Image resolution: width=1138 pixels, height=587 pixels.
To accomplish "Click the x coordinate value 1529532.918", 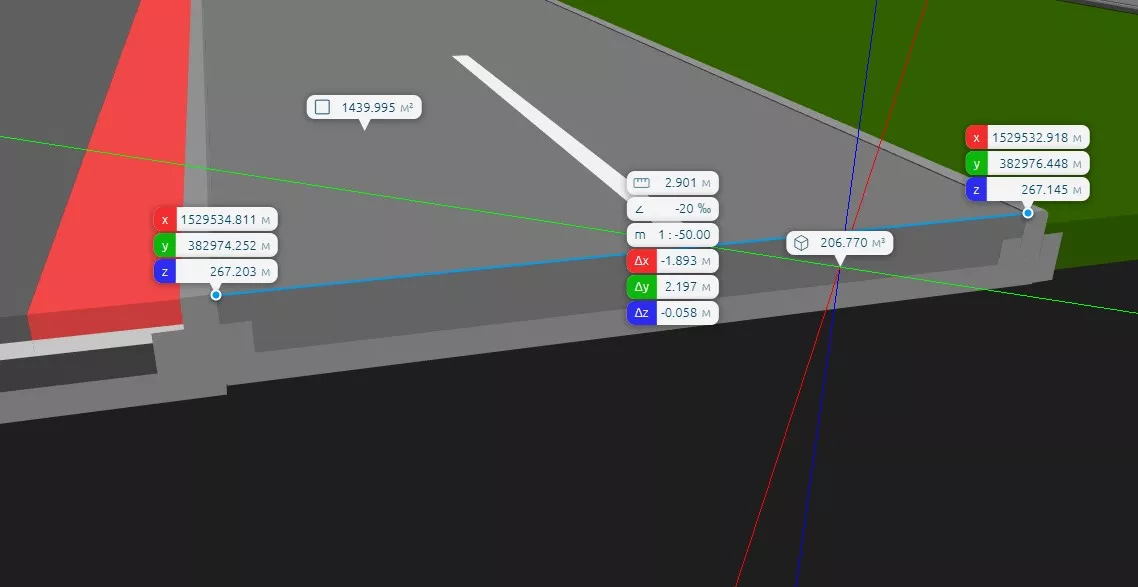I will [1032, 137].
